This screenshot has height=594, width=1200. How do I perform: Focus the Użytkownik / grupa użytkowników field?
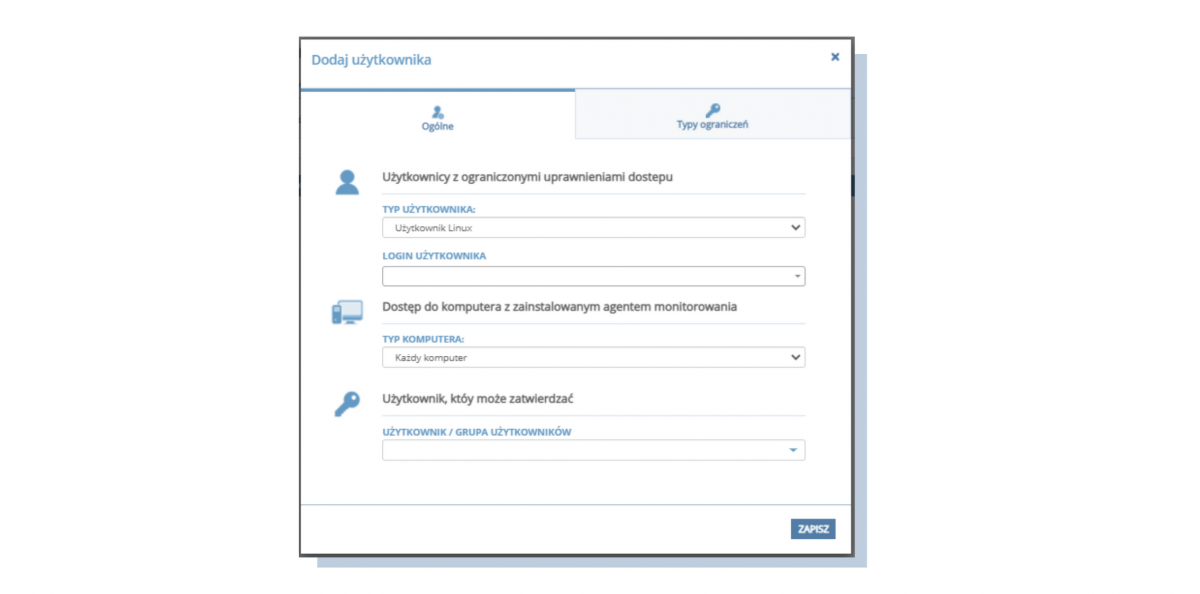pyautogui.click(x=583, y=451)
